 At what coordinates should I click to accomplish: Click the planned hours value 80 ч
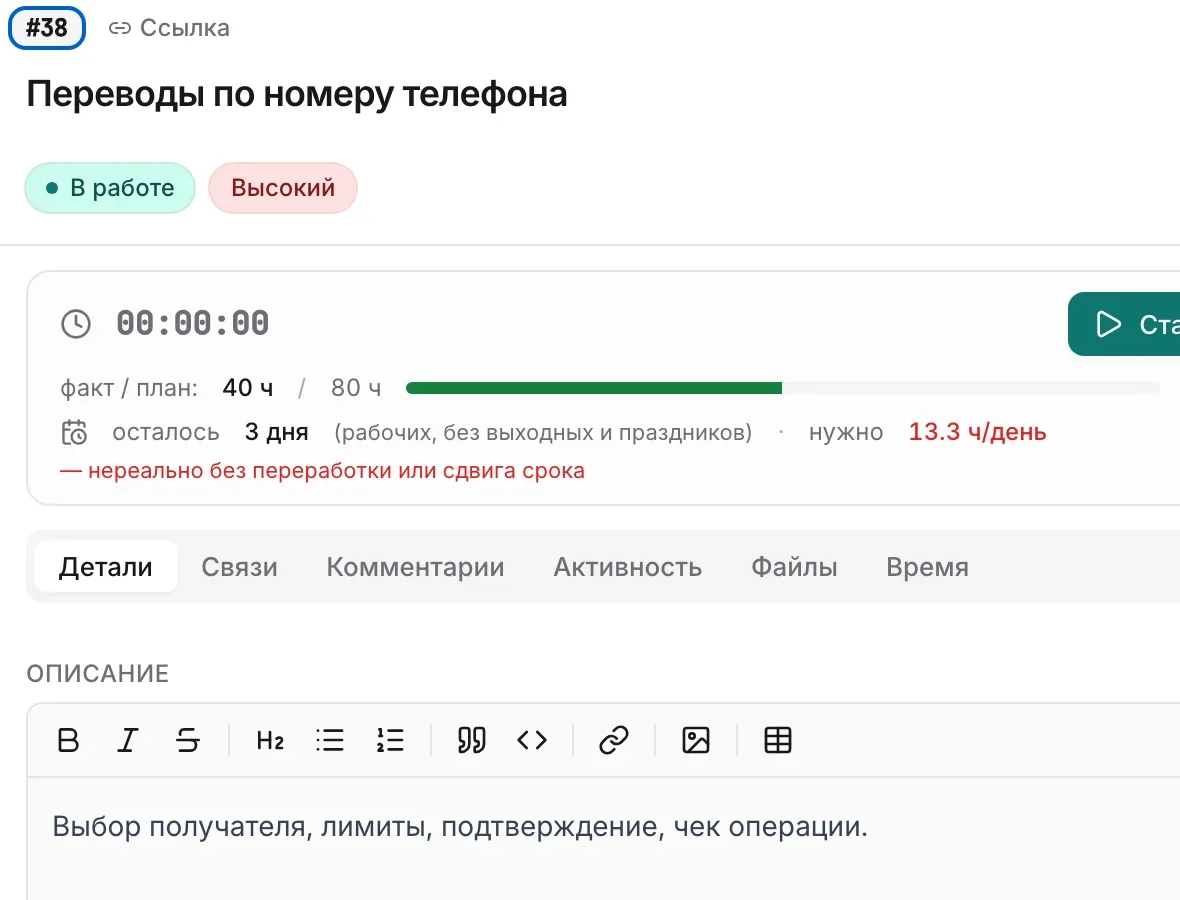[x=356, y=388]
